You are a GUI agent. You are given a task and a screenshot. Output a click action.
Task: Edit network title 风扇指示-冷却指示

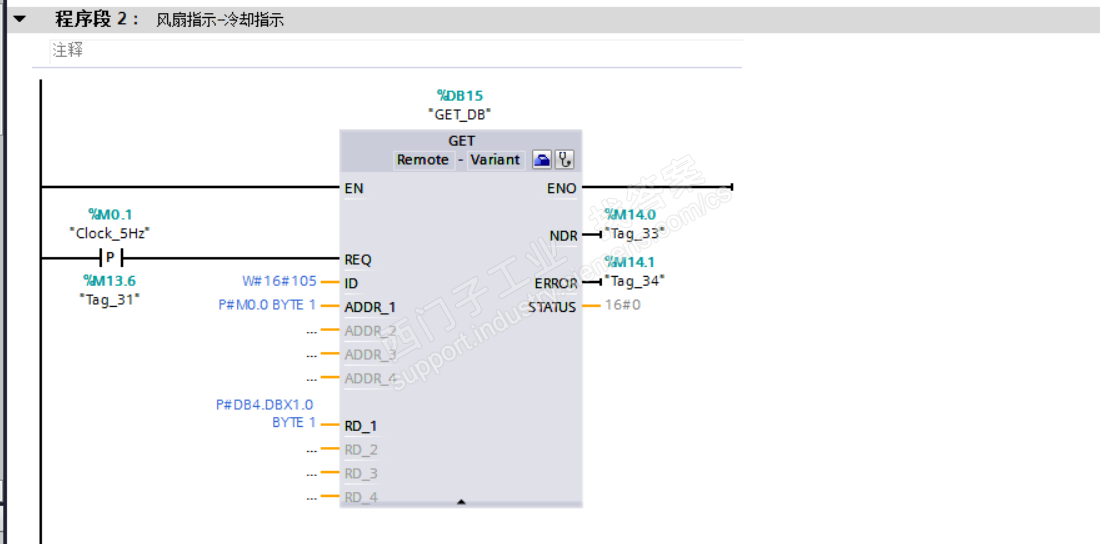click(220, 20)
